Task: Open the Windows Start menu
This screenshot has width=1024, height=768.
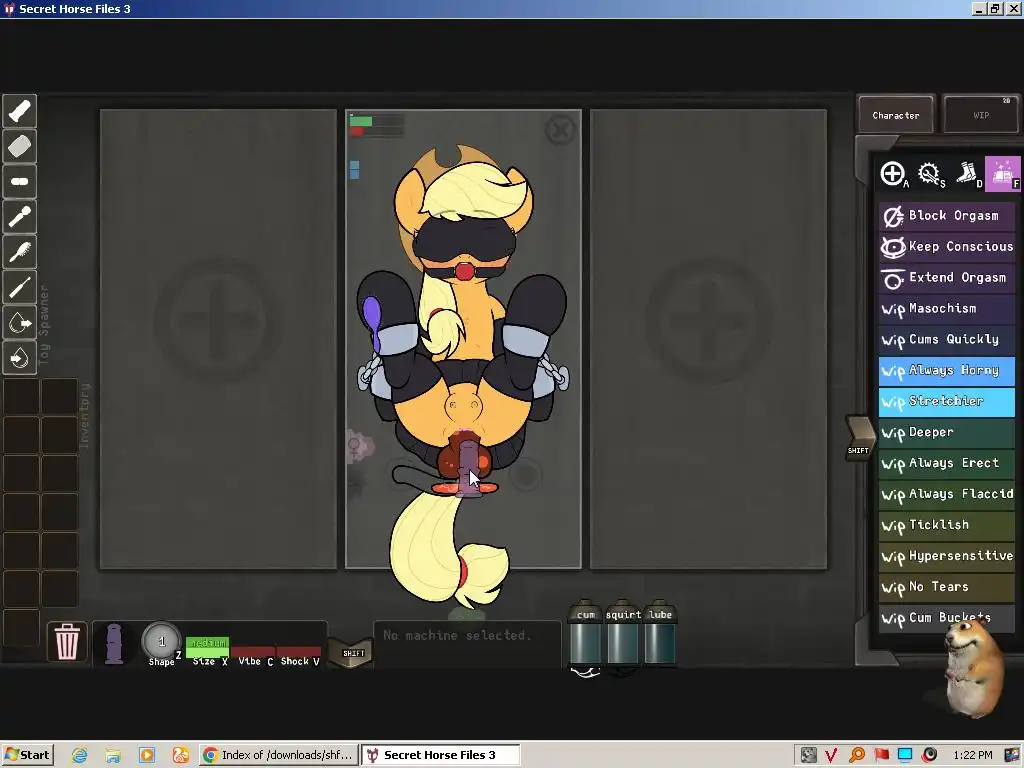Action: click(27, 755)
